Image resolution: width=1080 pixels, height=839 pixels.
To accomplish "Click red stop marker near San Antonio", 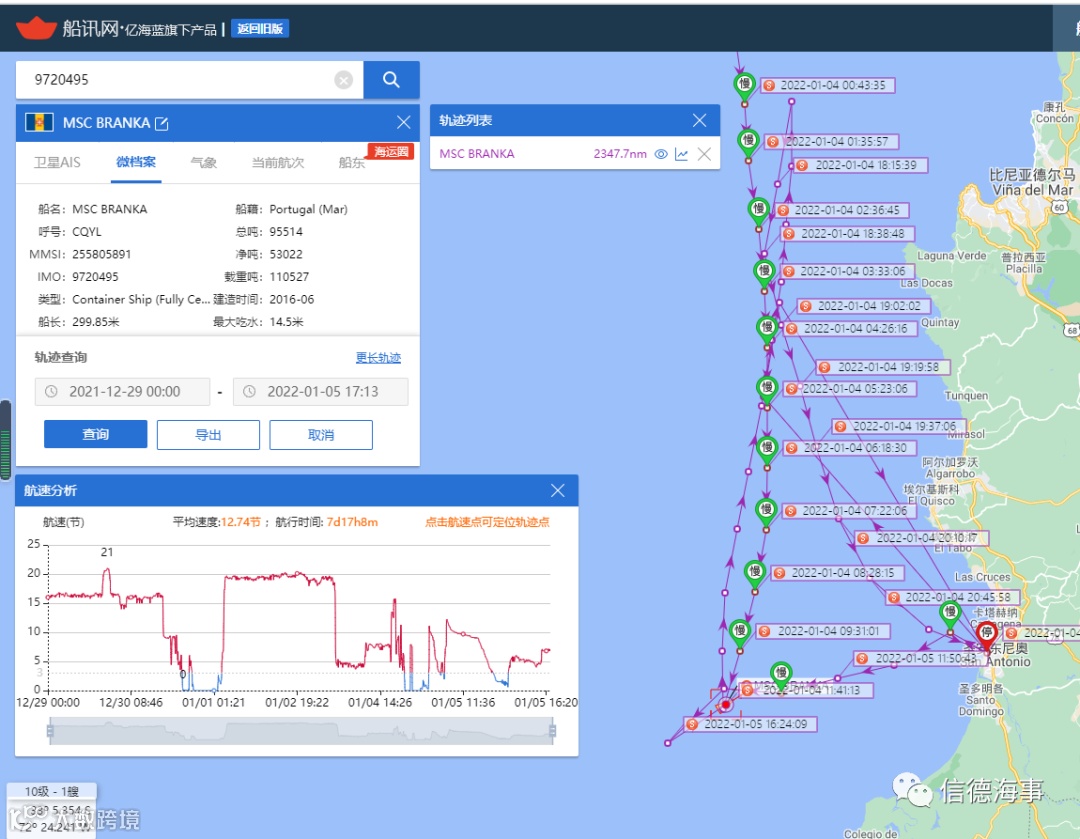I will 987,634.
